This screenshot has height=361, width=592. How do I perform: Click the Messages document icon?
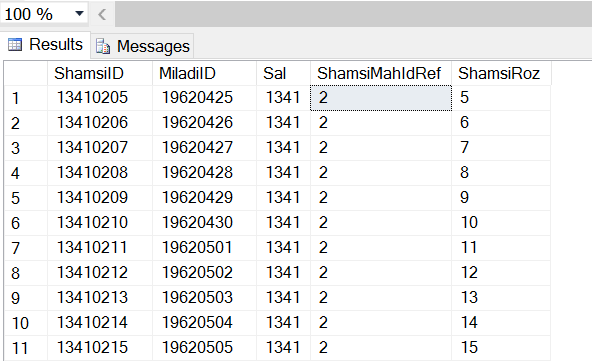tap(103, 46)
